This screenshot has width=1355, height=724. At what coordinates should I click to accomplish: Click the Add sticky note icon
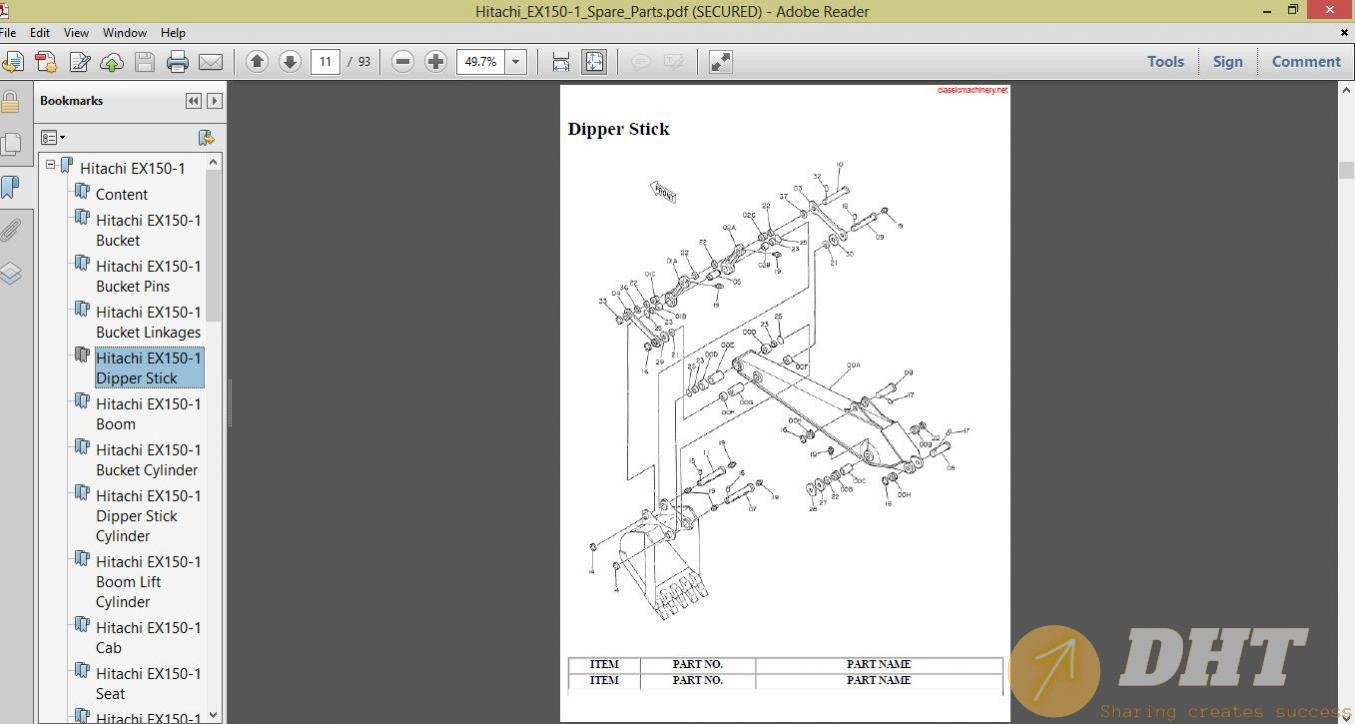coord(640,62)
